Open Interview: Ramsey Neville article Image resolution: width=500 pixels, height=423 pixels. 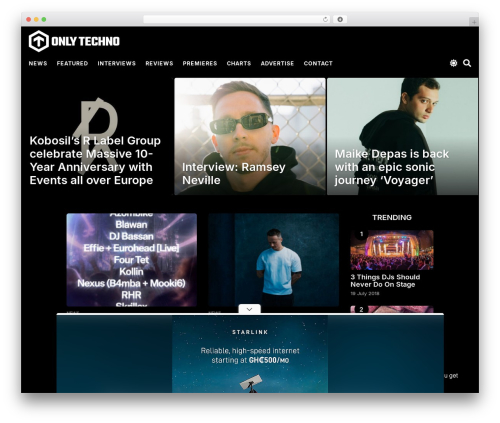[x=234, y=173]
